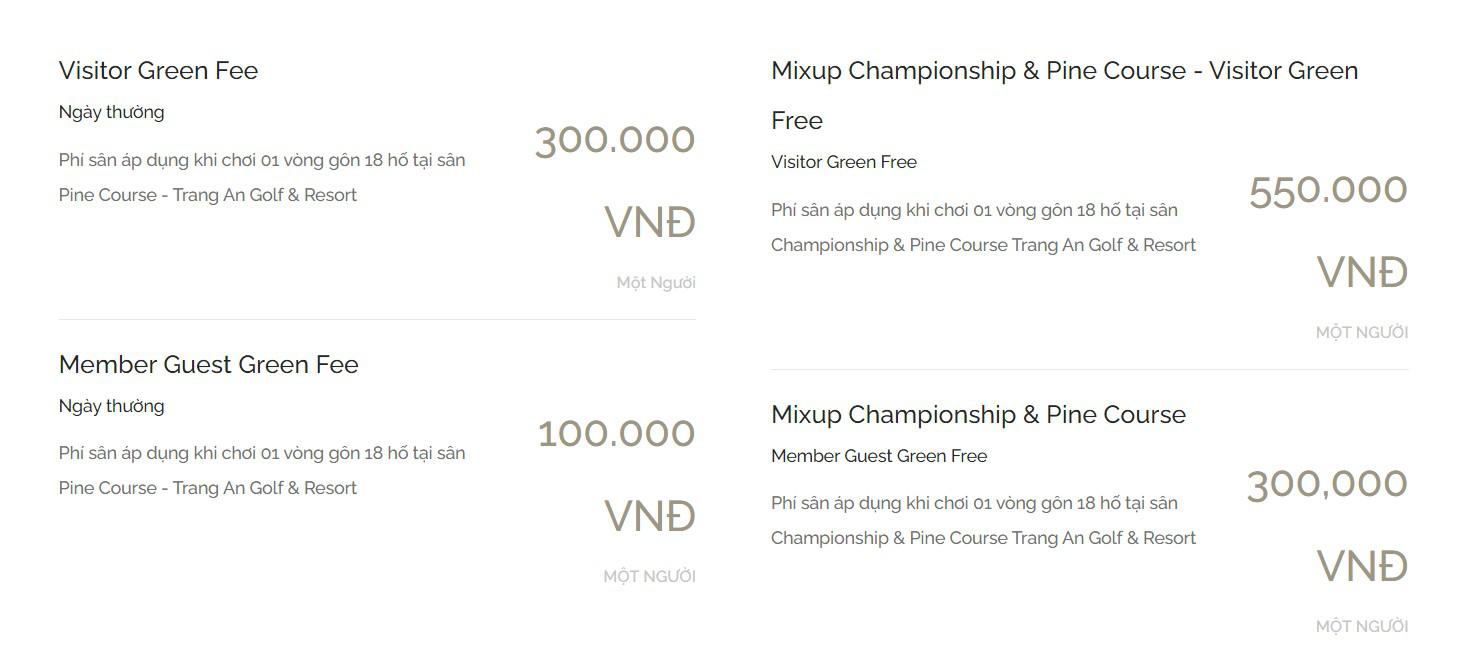Click "MỘT NGƯỜI" under the 100.000 price
Image resolution: width=1472 pixels, height=663 pixels.
coord(649,576)
